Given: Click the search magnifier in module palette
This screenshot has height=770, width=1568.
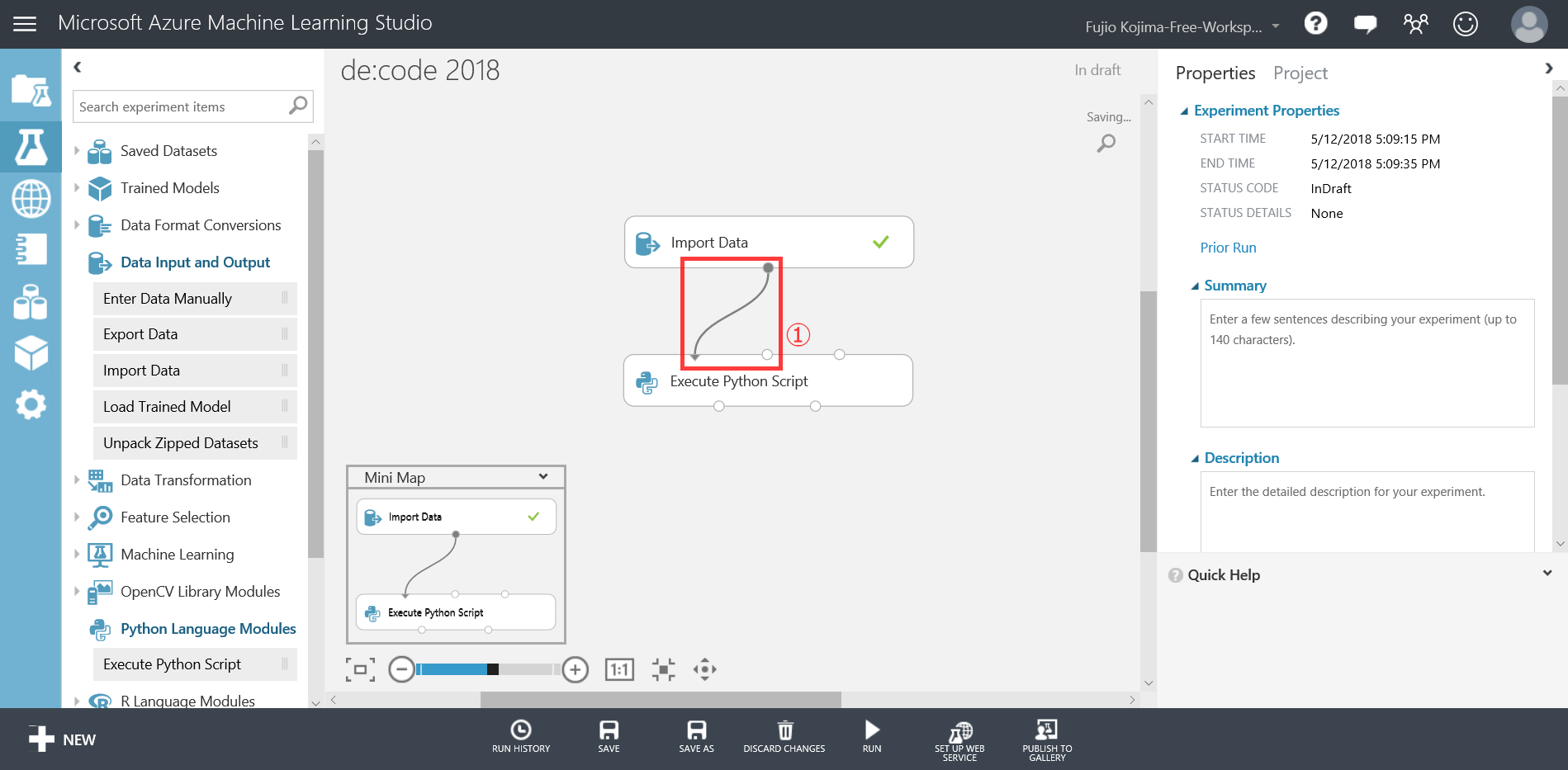Looking at the screenshot, I should (298, 106).
